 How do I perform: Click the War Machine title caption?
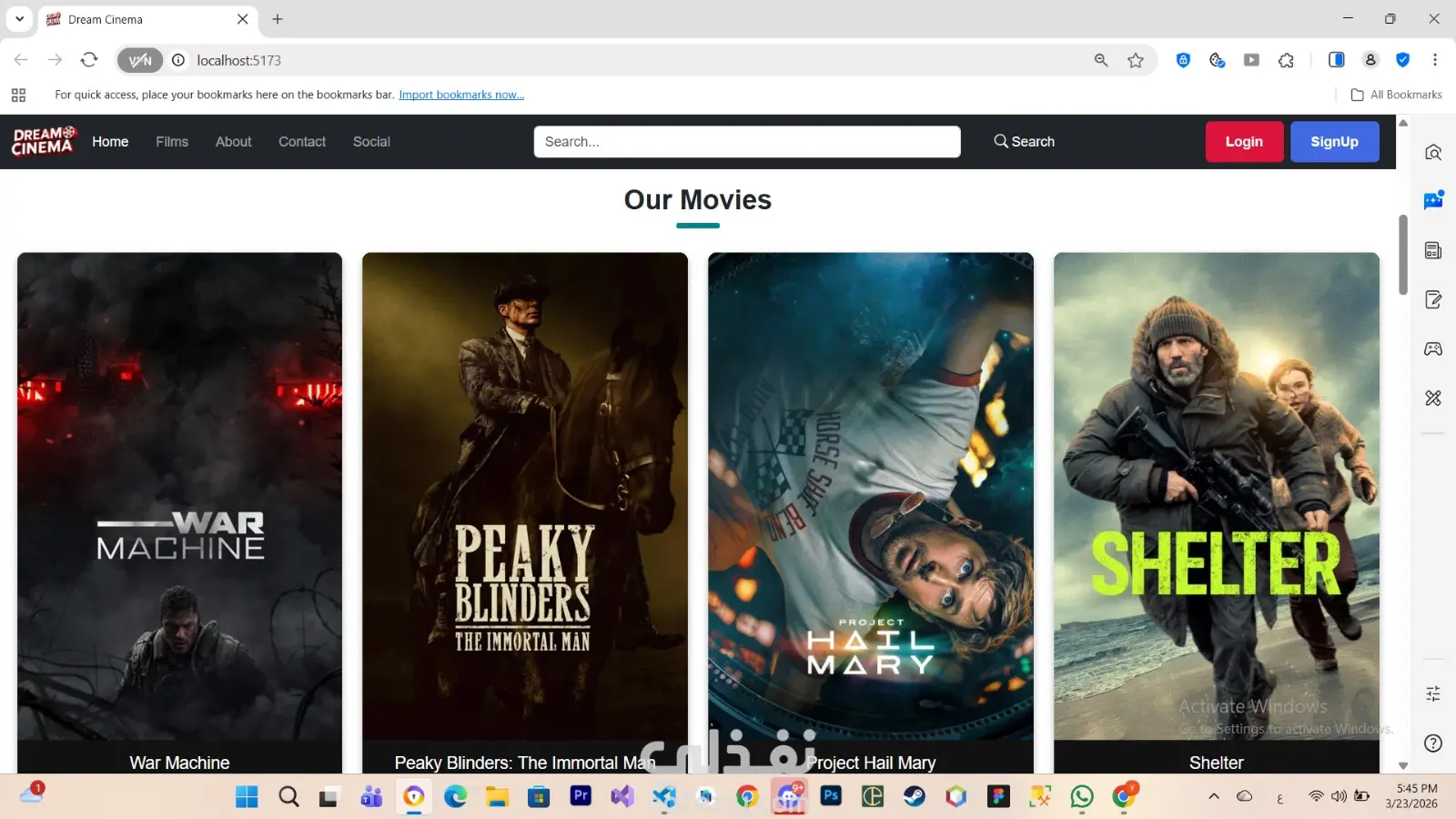tap(179, 763)
